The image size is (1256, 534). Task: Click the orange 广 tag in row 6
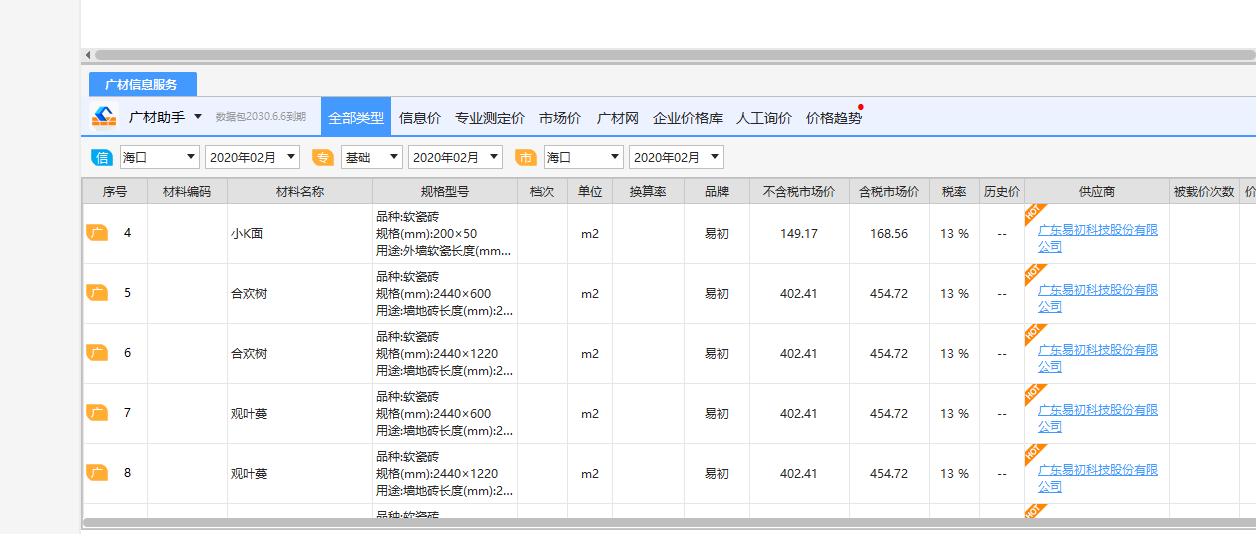(97, 353)
